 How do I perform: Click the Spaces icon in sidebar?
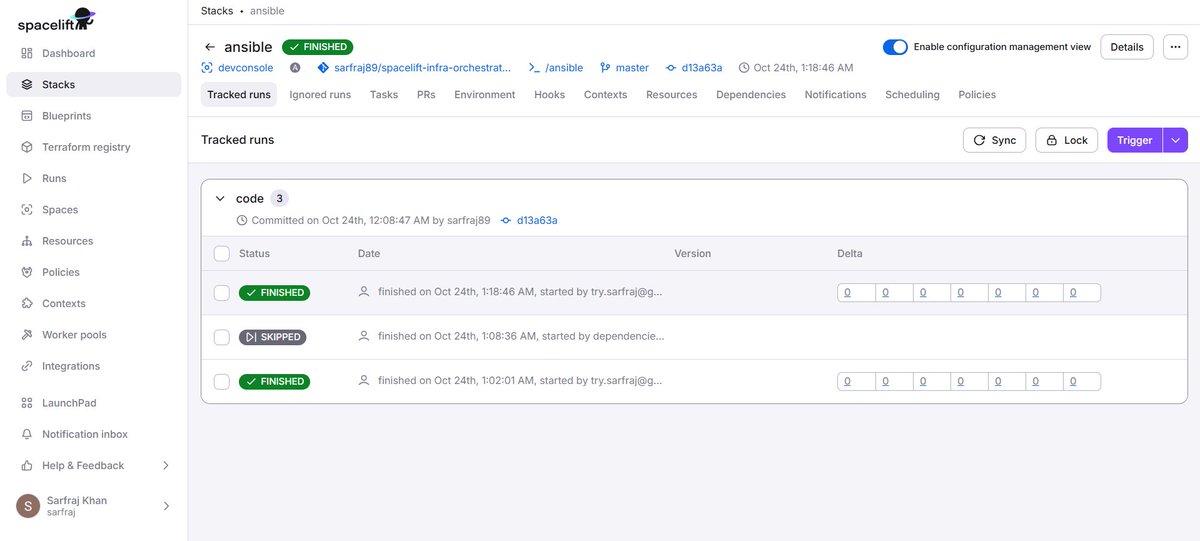[x=27, y=210]
